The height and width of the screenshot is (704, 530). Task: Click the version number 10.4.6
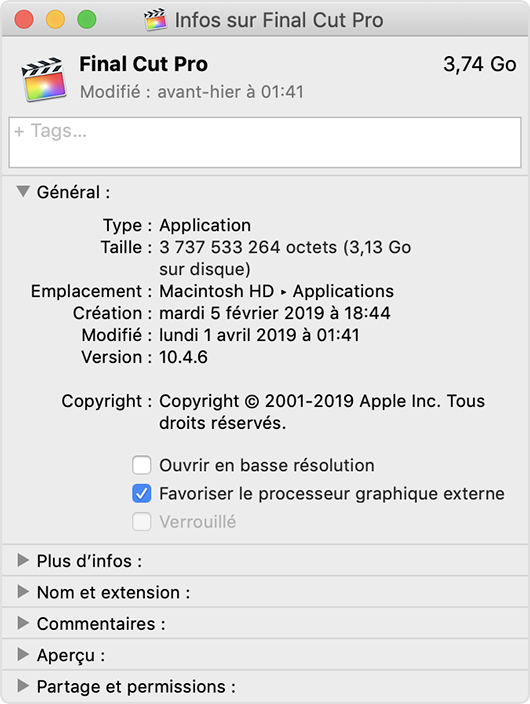(183, 357)
